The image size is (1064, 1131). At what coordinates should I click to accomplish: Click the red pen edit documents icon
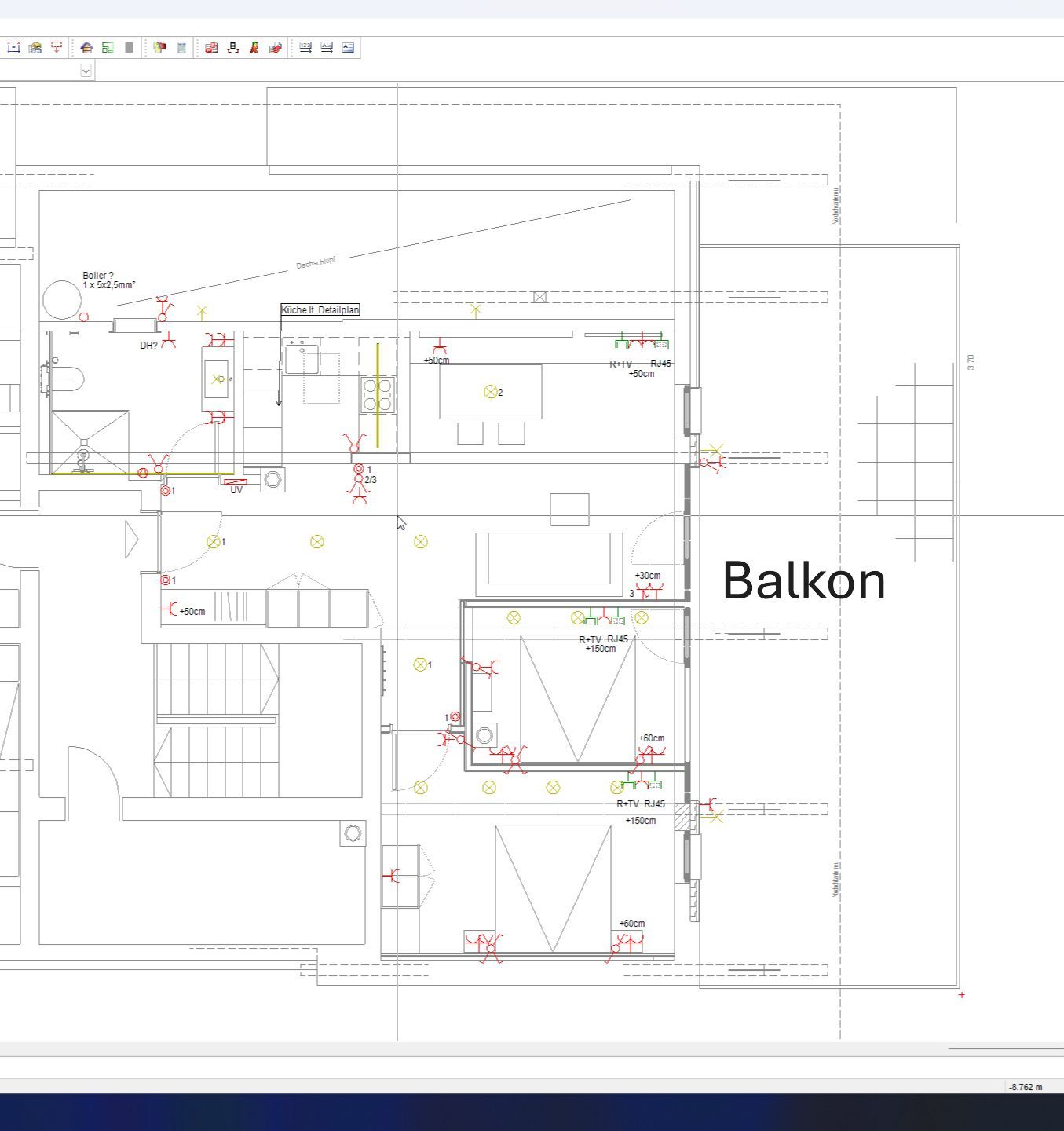[275, 48]
